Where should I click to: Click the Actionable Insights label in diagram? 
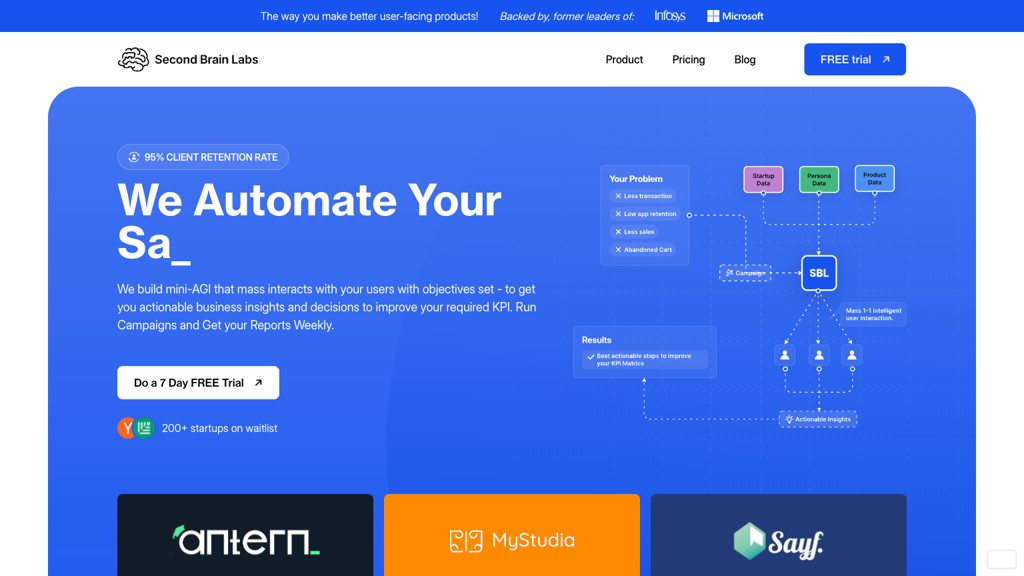[818, 419]
